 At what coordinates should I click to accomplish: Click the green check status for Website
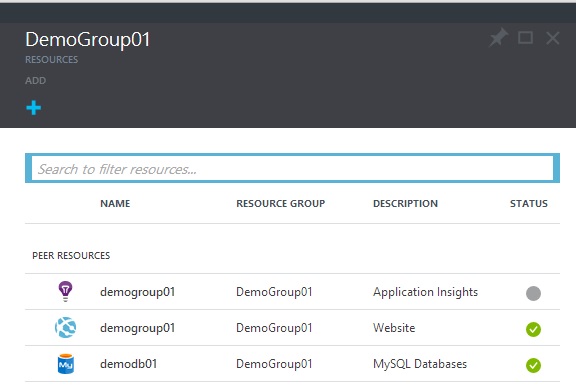pos(533,329)
